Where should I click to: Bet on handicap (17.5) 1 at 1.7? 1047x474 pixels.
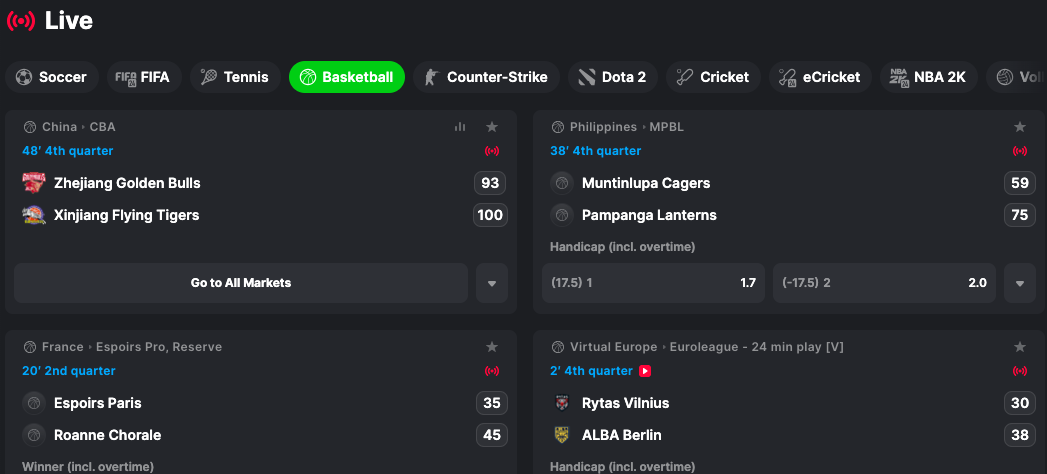click(x=654, y=283)
